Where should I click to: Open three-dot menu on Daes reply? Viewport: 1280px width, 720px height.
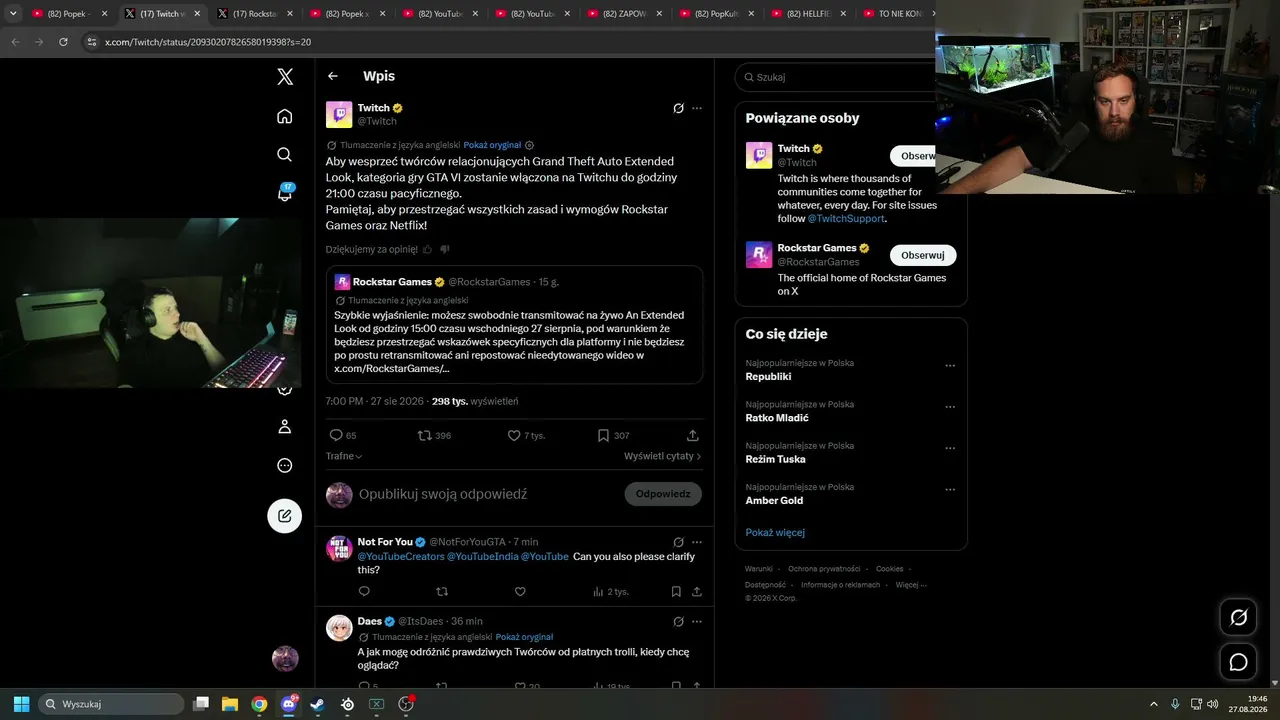(697, 622)
